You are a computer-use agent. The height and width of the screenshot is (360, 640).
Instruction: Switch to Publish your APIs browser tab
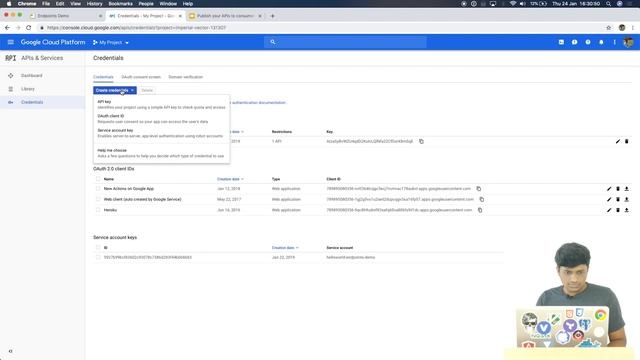point(225,16)
